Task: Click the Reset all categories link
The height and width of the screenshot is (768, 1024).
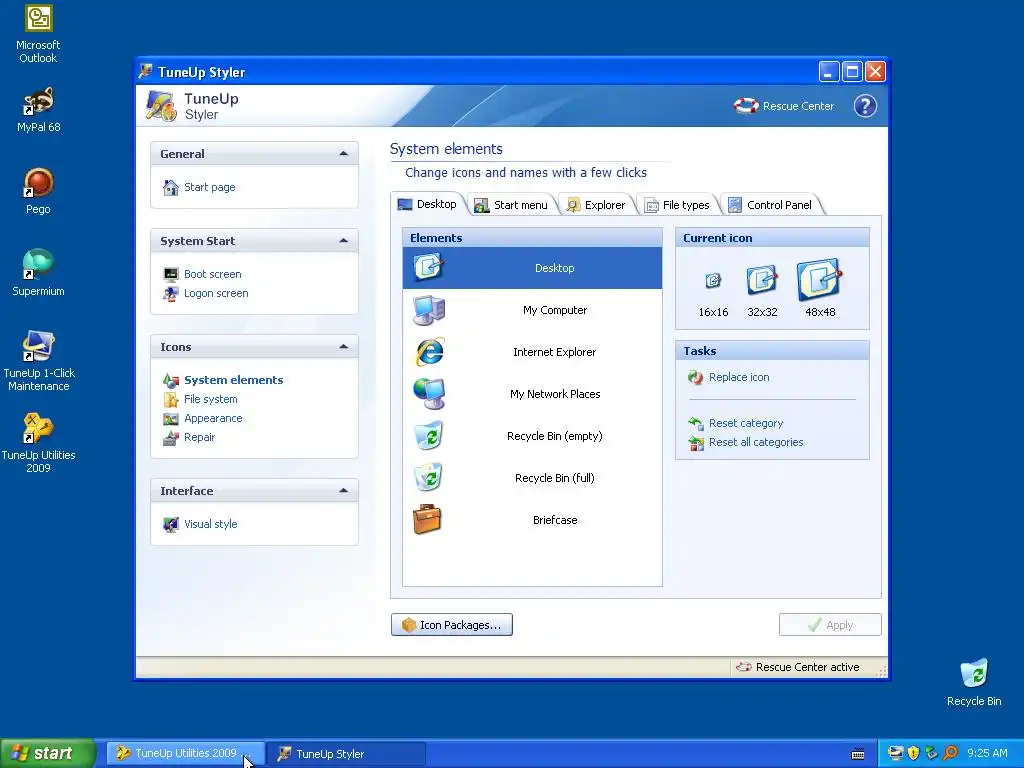Action: coord(756,442)
